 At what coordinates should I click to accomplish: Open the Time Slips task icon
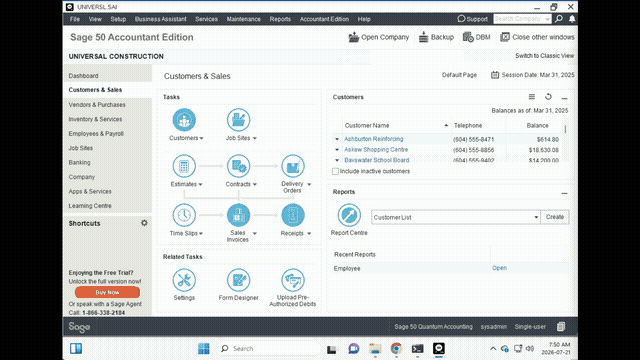pos(184,215)
